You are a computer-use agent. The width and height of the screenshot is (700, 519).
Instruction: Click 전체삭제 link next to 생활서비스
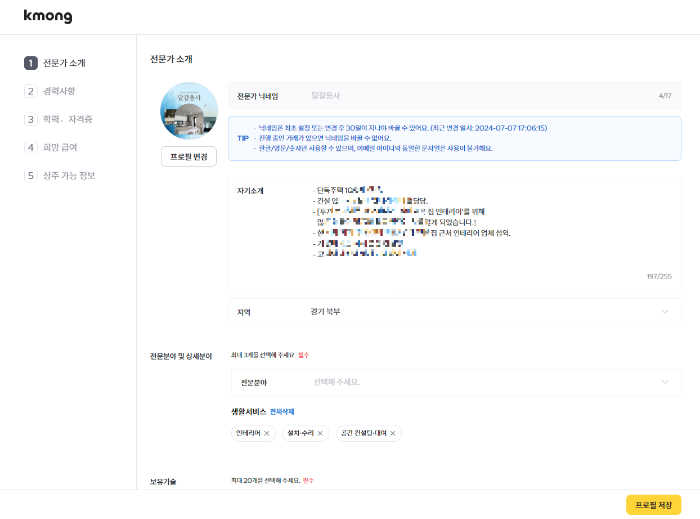point(282,411)
